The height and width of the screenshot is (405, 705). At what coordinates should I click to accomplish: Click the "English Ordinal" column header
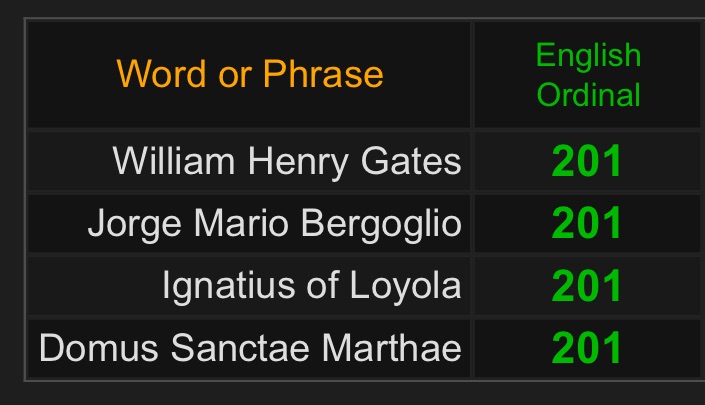pyautogui.click(x=588, y=74)
